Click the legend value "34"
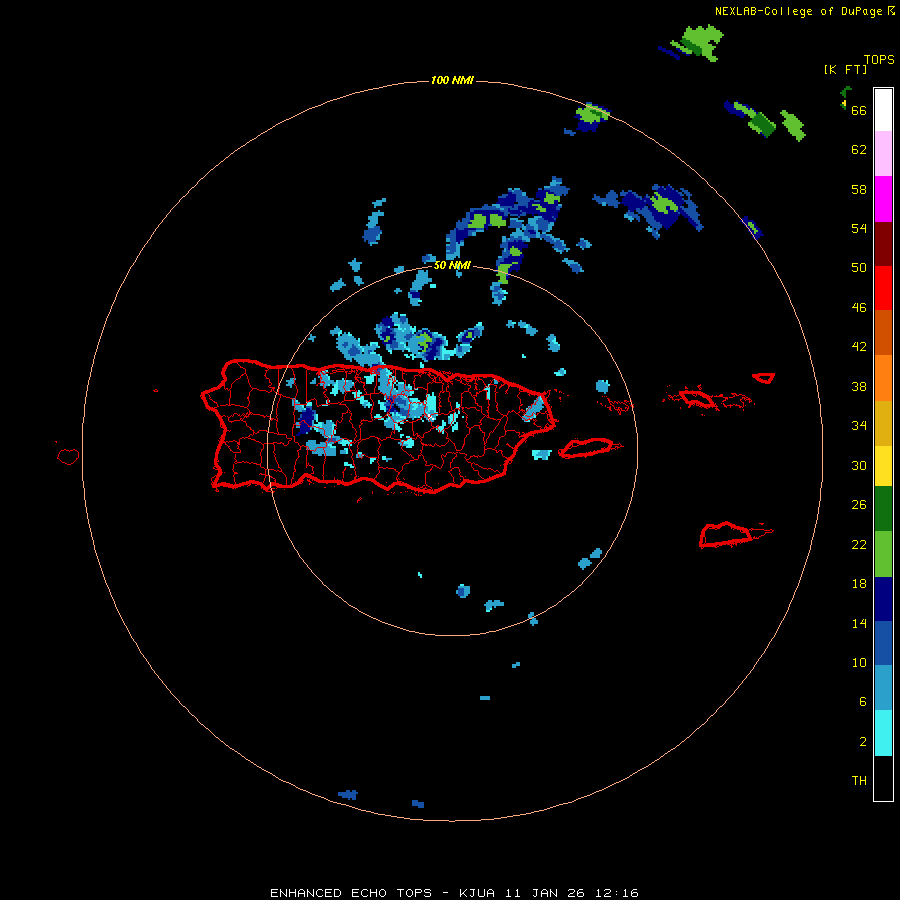Screen dimensions: 900x900 (x=859, y=426)
